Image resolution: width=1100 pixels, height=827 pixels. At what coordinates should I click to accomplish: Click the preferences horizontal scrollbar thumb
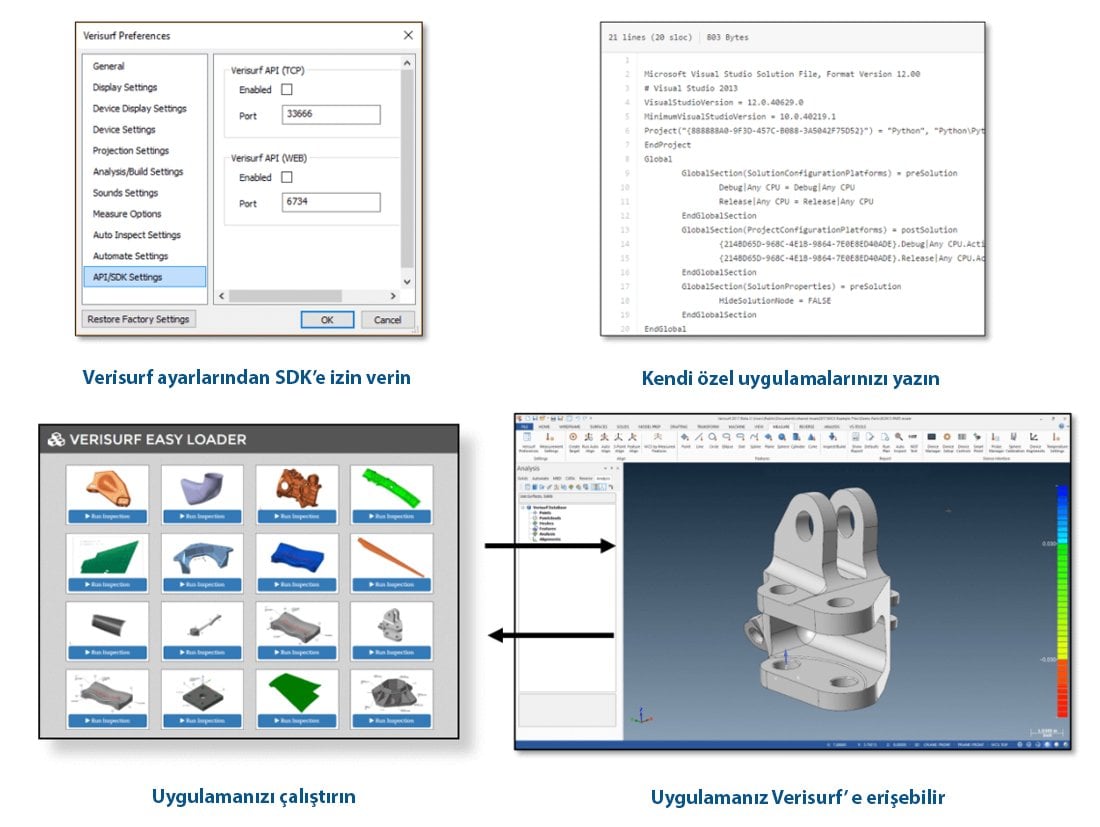click(285, 296)
